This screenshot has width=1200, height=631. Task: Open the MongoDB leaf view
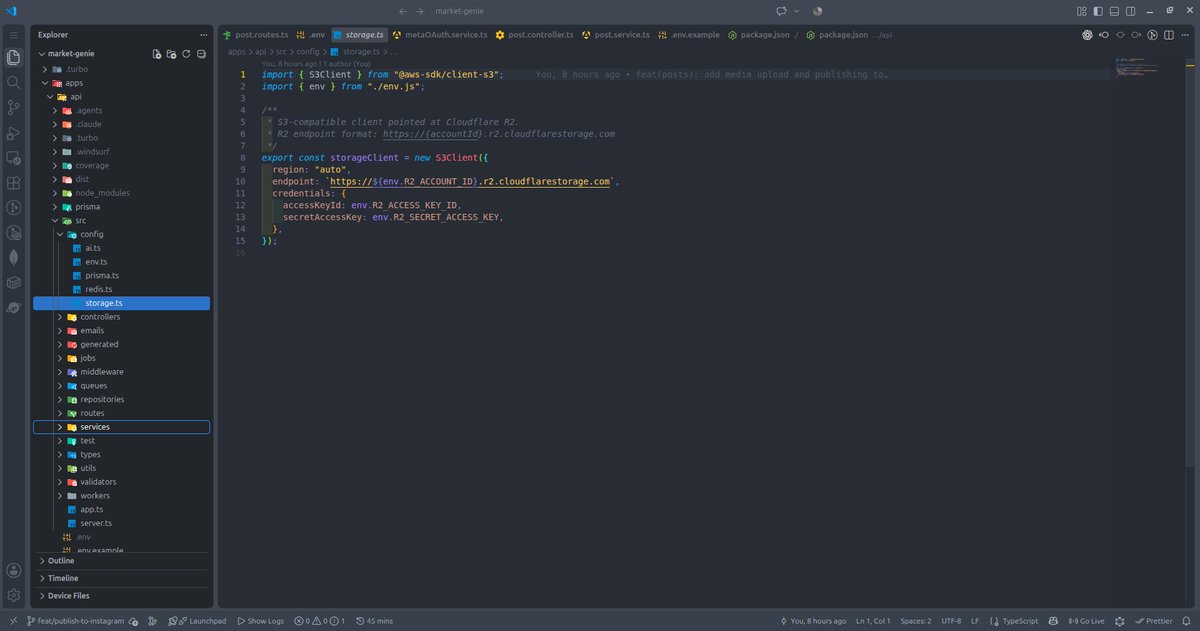click(x=13, y=258)
